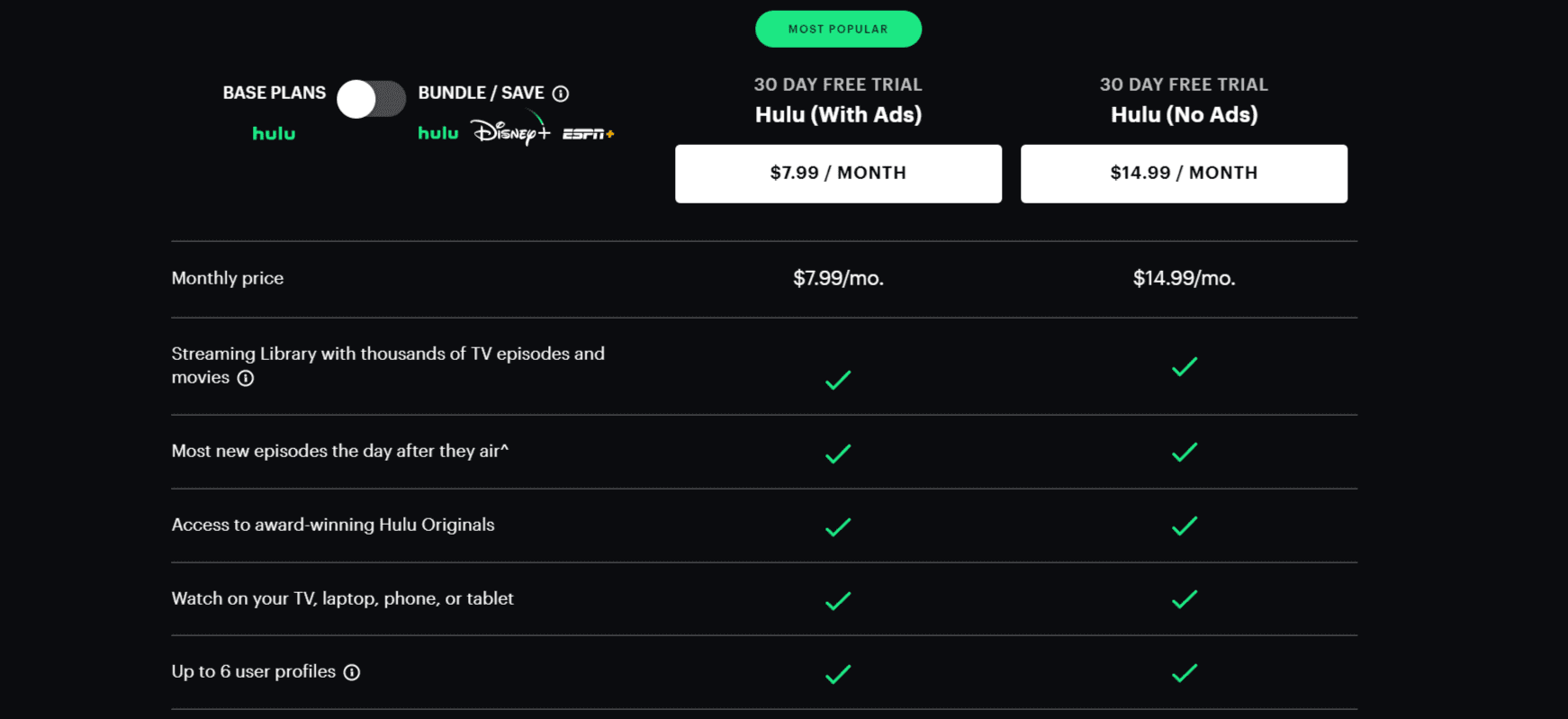The height and width of the screenshot is (719, 1568).
Task: Select the $7.99 / Month plan
Action: coord(837,173)
